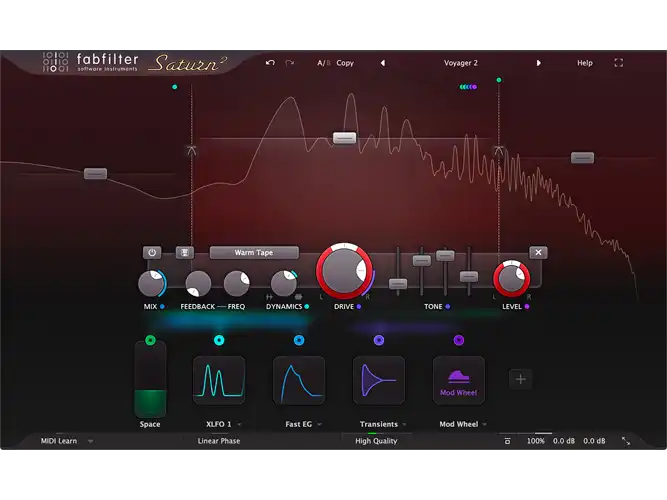
Task: Open the Fast EG envelope panel
Action: (299, 380)
